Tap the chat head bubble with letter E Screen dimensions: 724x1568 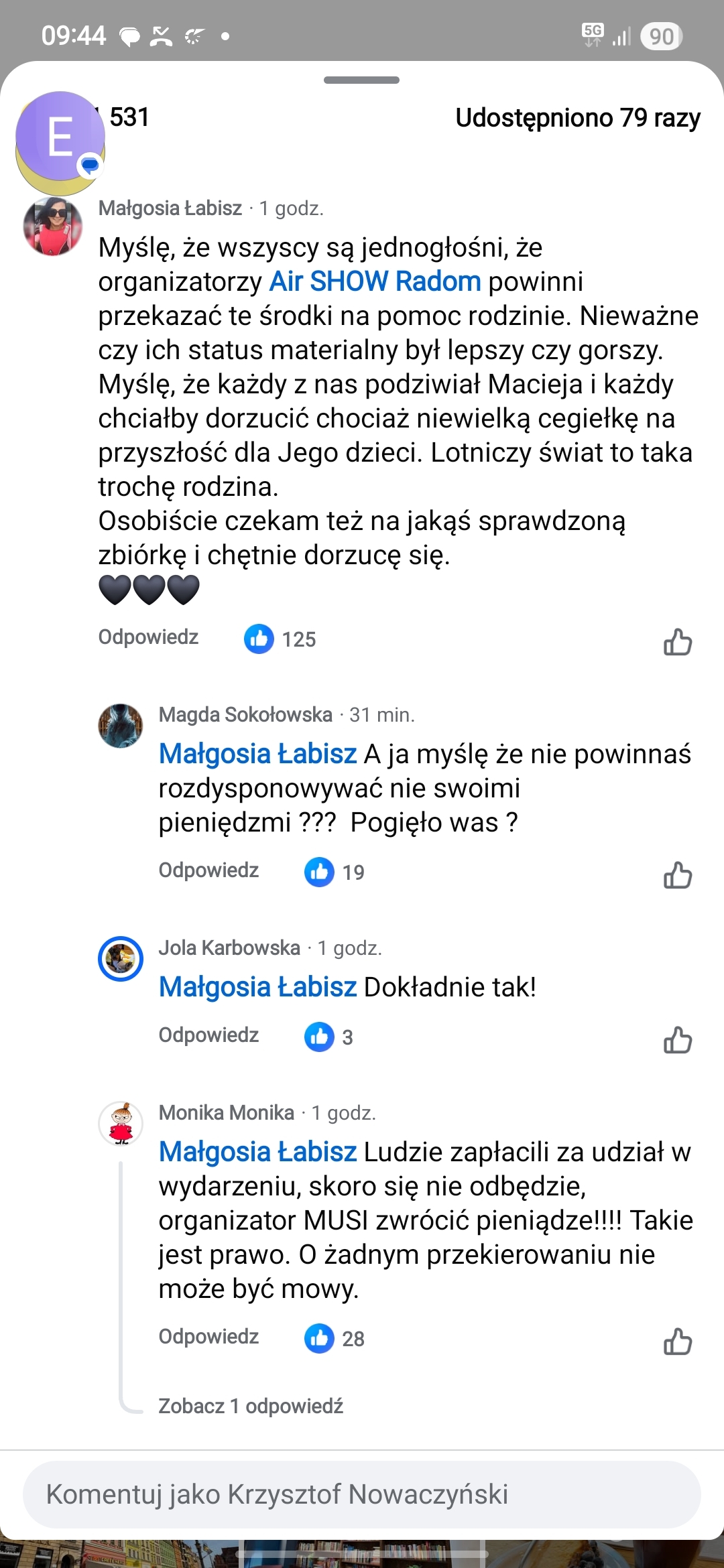point(60,136)
